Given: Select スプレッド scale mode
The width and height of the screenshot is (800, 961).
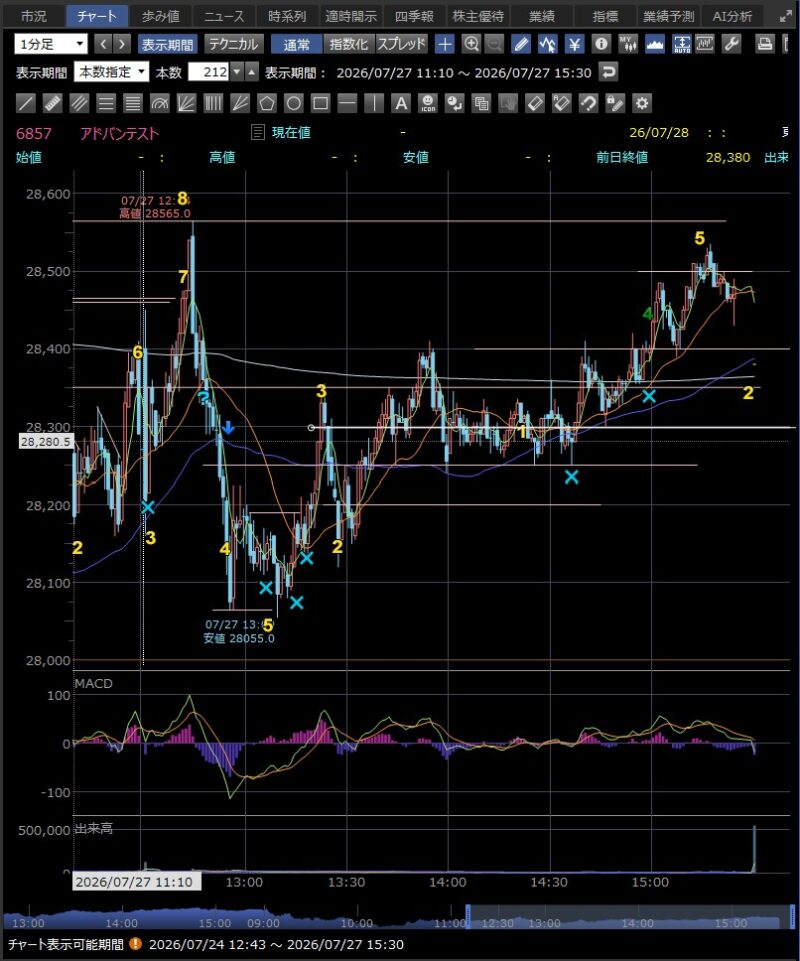Looking at the screenshot, I should pyautogui.click(x=401, y=44).
